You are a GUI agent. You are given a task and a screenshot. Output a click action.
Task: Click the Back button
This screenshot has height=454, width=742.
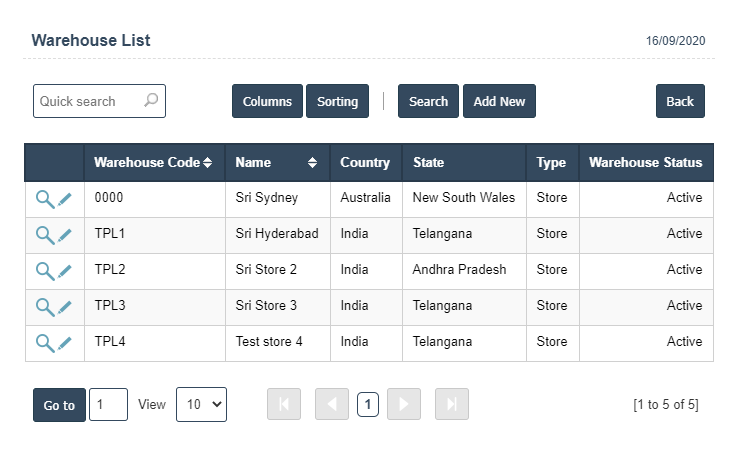(x=680, y=101)
